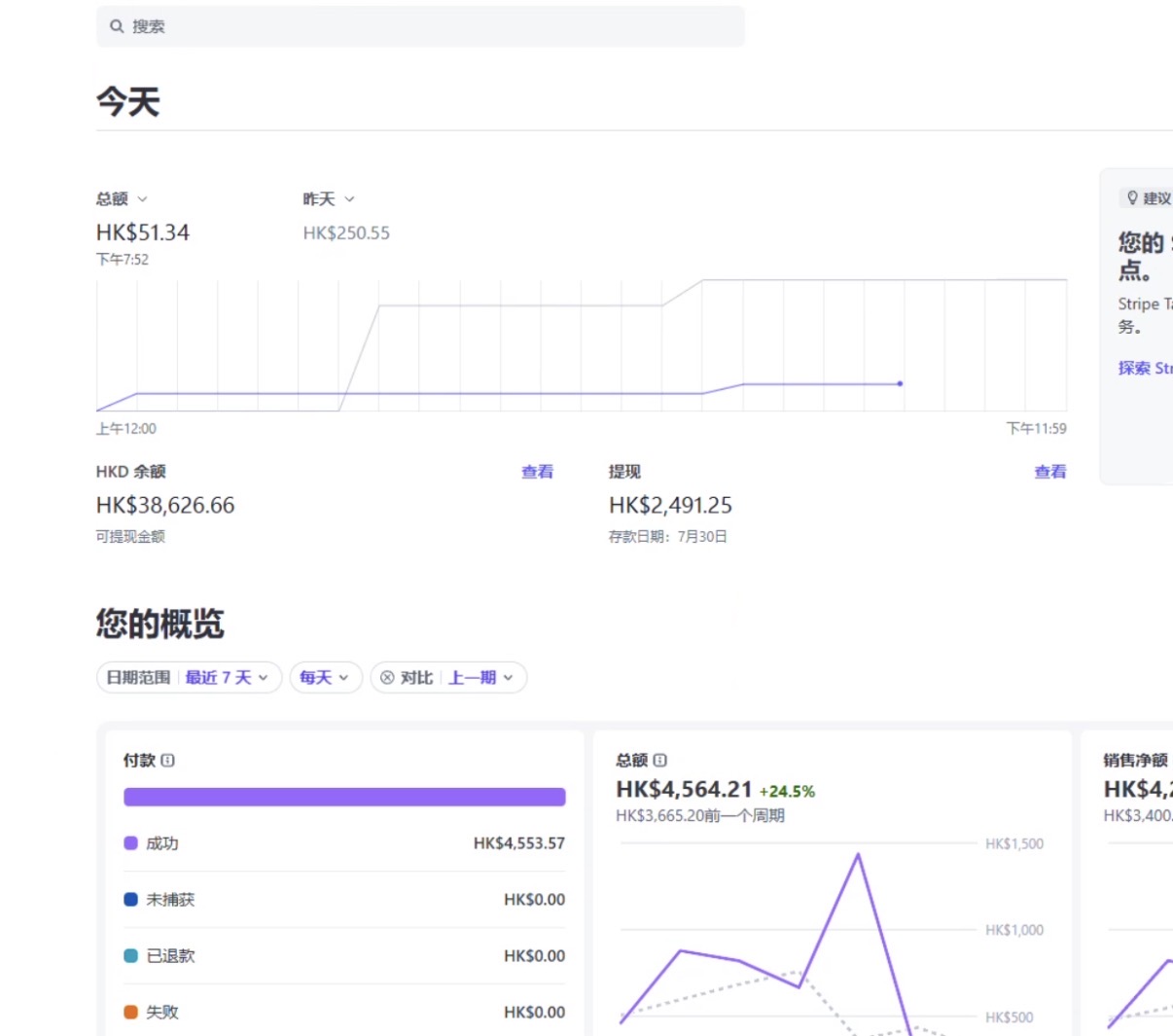Click the teal 已退款 legend dot

[x=130, y=956]
